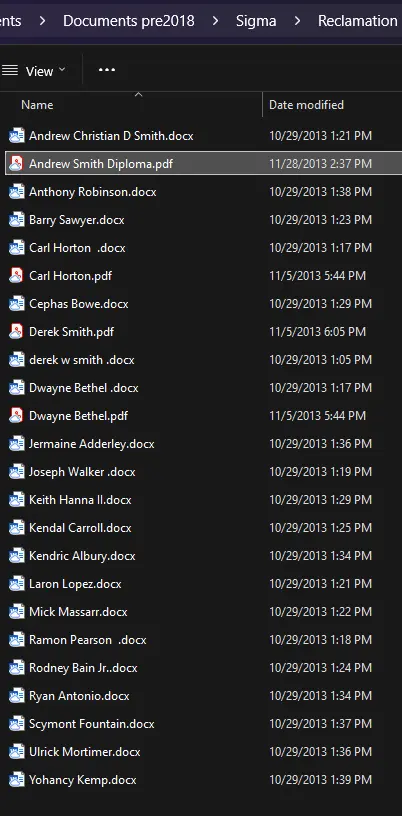Screen dimensions: 402x816
Task: Open the View dropdown menu
Action: click(x=34, y=71)
